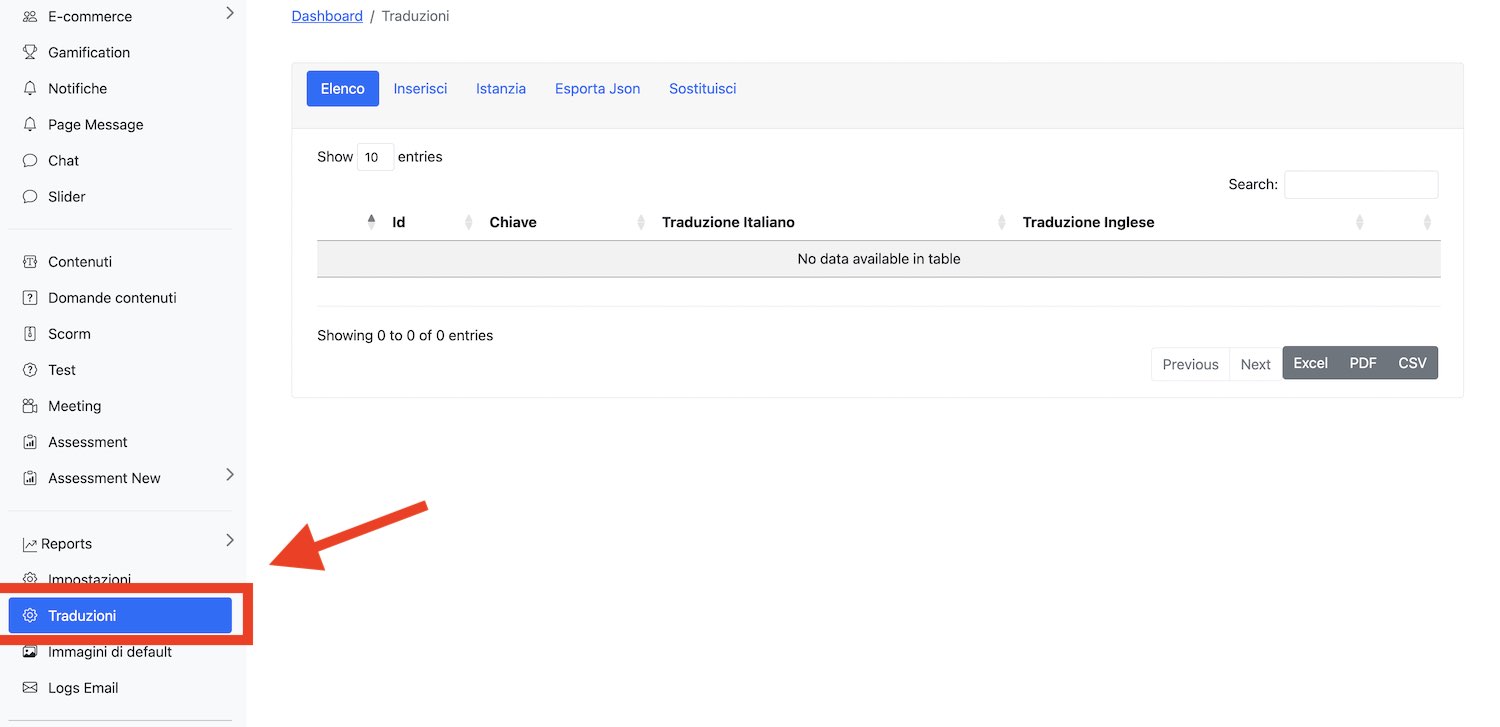Screen dimensions: 1500x727
Task: Open Immagini di default in sidebar
Action: click(110, 652)
